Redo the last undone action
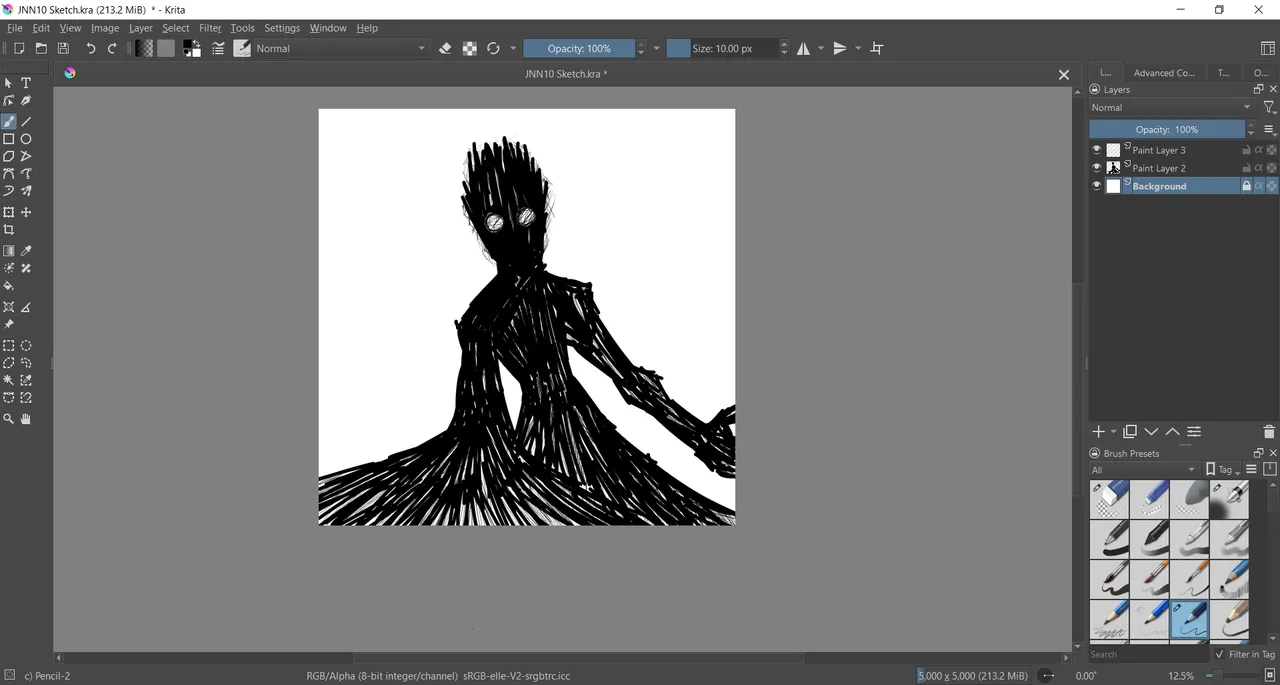Viewport: 1280px width, 685px height. [113, 48]
